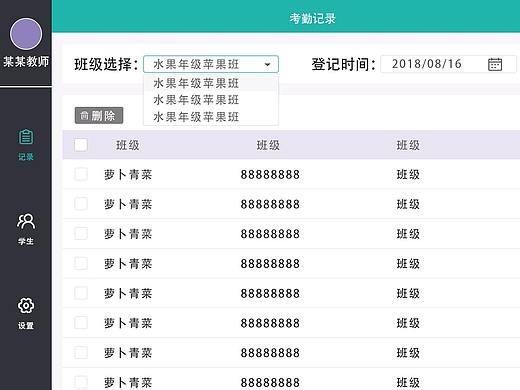The image size is (520, 390).
Task: Check the sixth 萝卜青菜 row checkbox
Action: [81, 323]
